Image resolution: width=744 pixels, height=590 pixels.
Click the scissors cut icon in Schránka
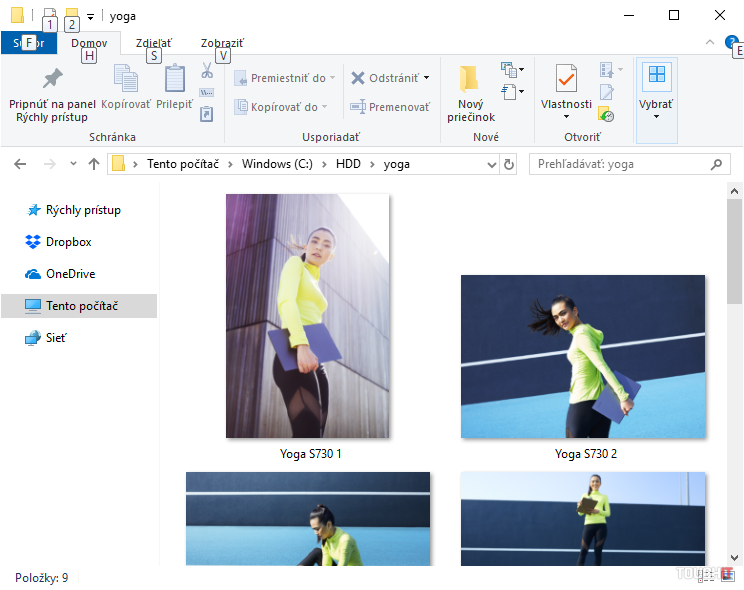pos(207,71)
